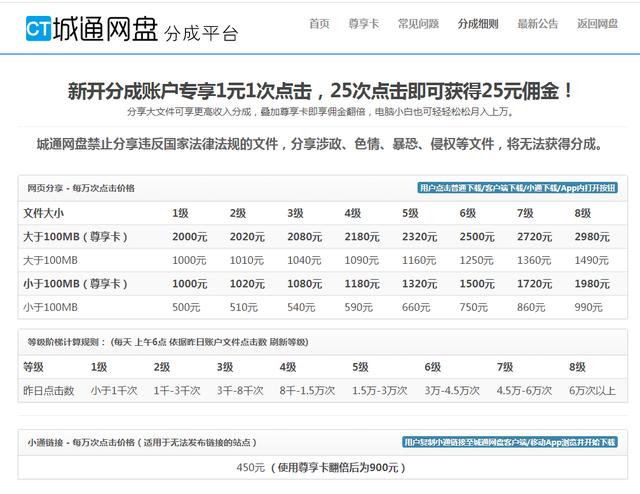Click the 660元 price cell
The image size is (640, 494).
coord(416,307)
